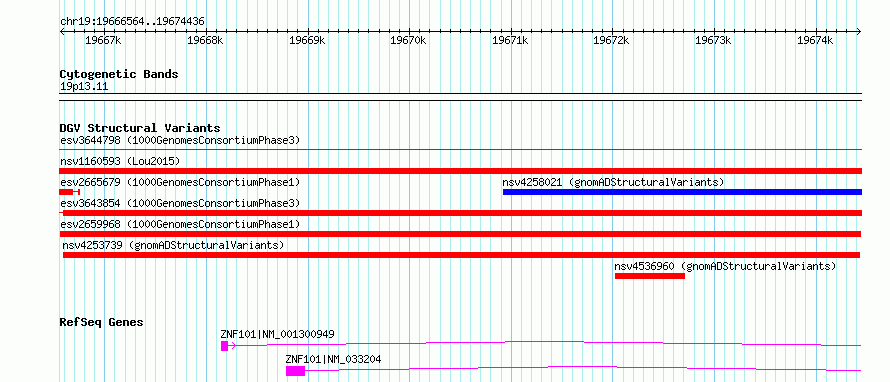Click the chr19:19666564..19674436 coordinate label

click(x=132, y=22)
